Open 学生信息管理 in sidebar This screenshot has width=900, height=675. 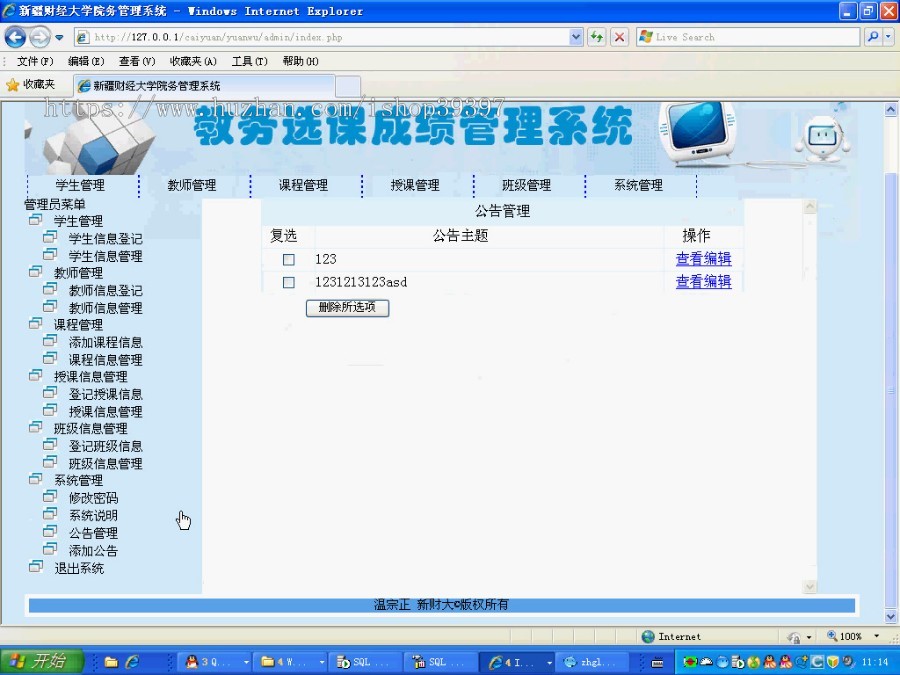click(x=106, y=256)
